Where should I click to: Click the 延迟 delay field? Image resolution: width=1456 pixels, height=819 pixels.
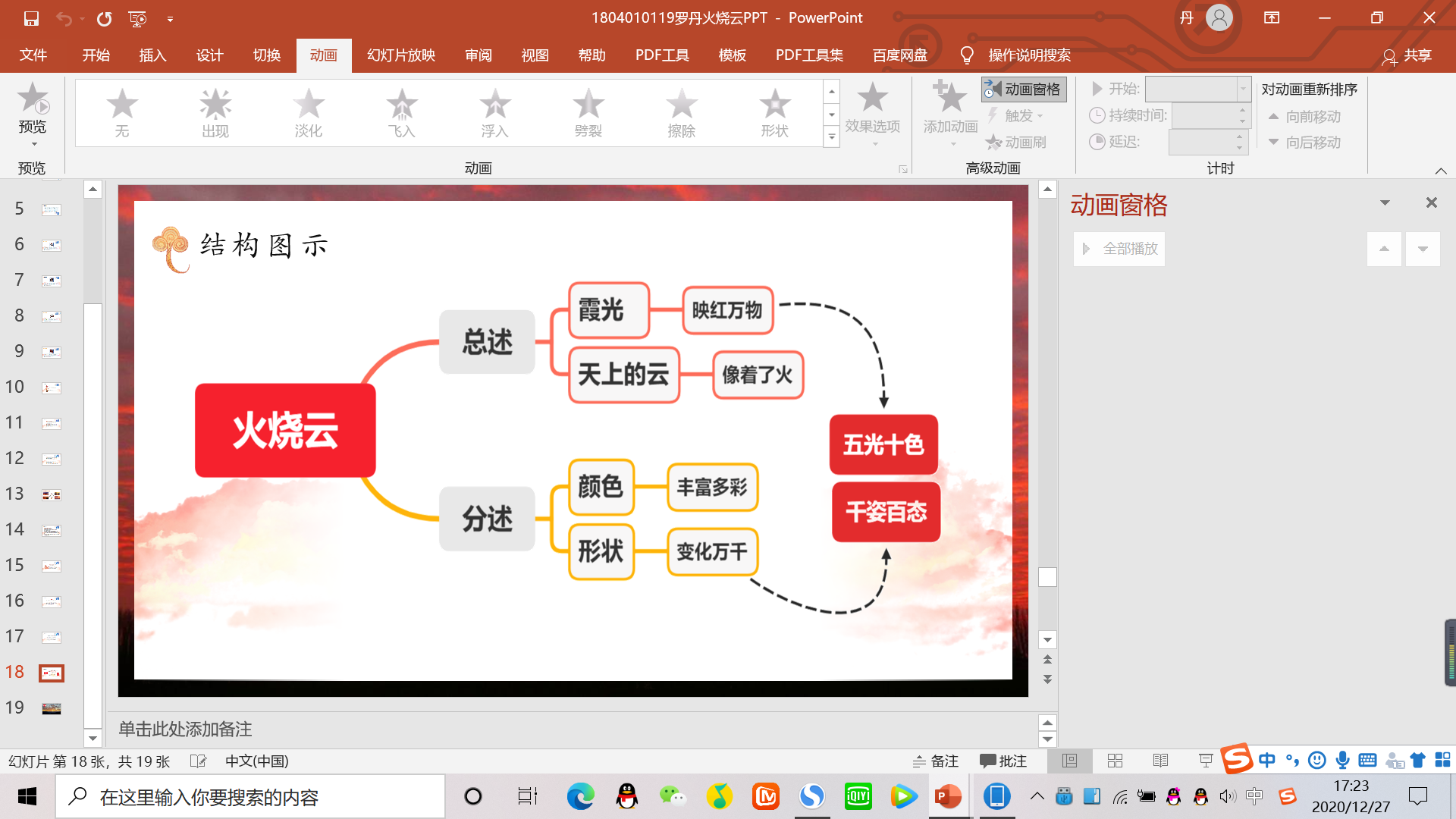tap(1207, 142)
